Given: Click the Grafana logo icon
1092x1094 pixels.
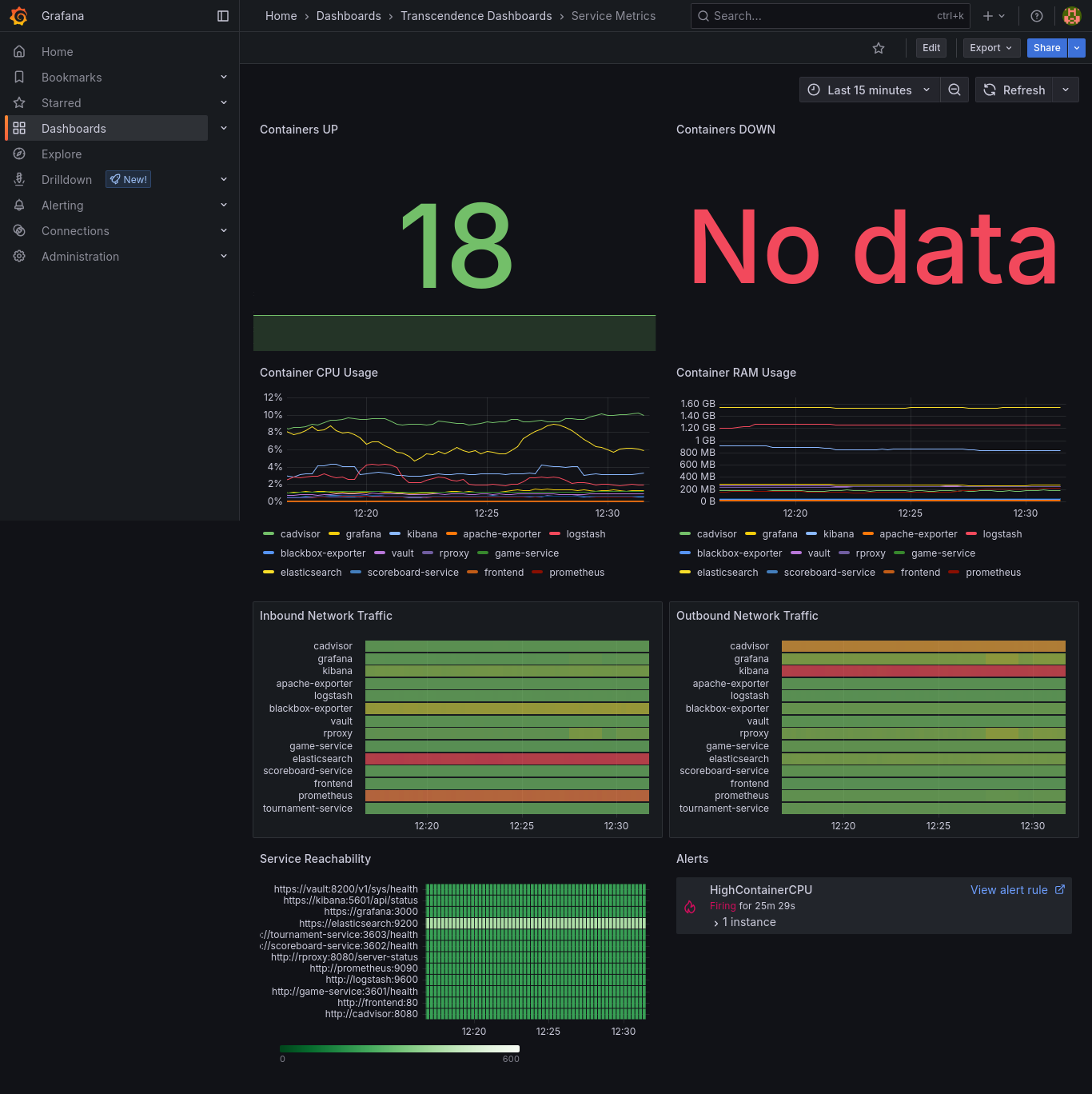Looking at the screenshot, I should (18, 16).
